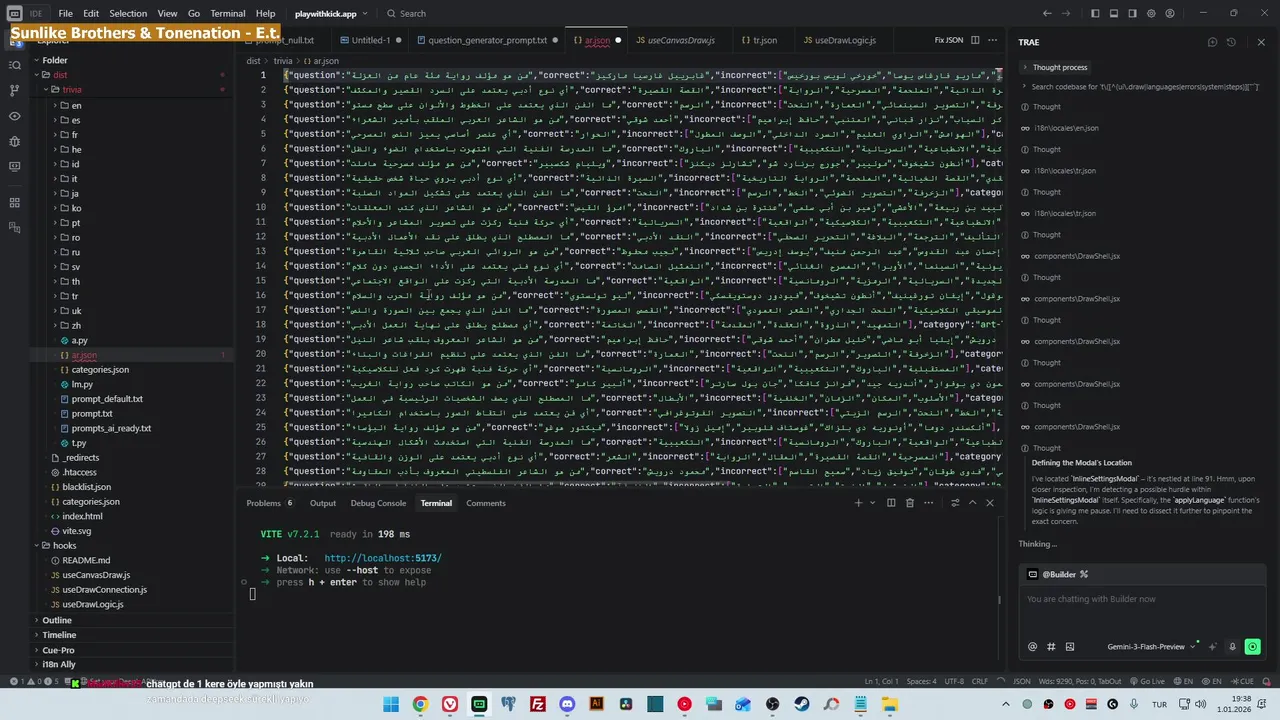Split the terminal pane
Viewport: 1280px width, 720px height.
coord(891,503)
